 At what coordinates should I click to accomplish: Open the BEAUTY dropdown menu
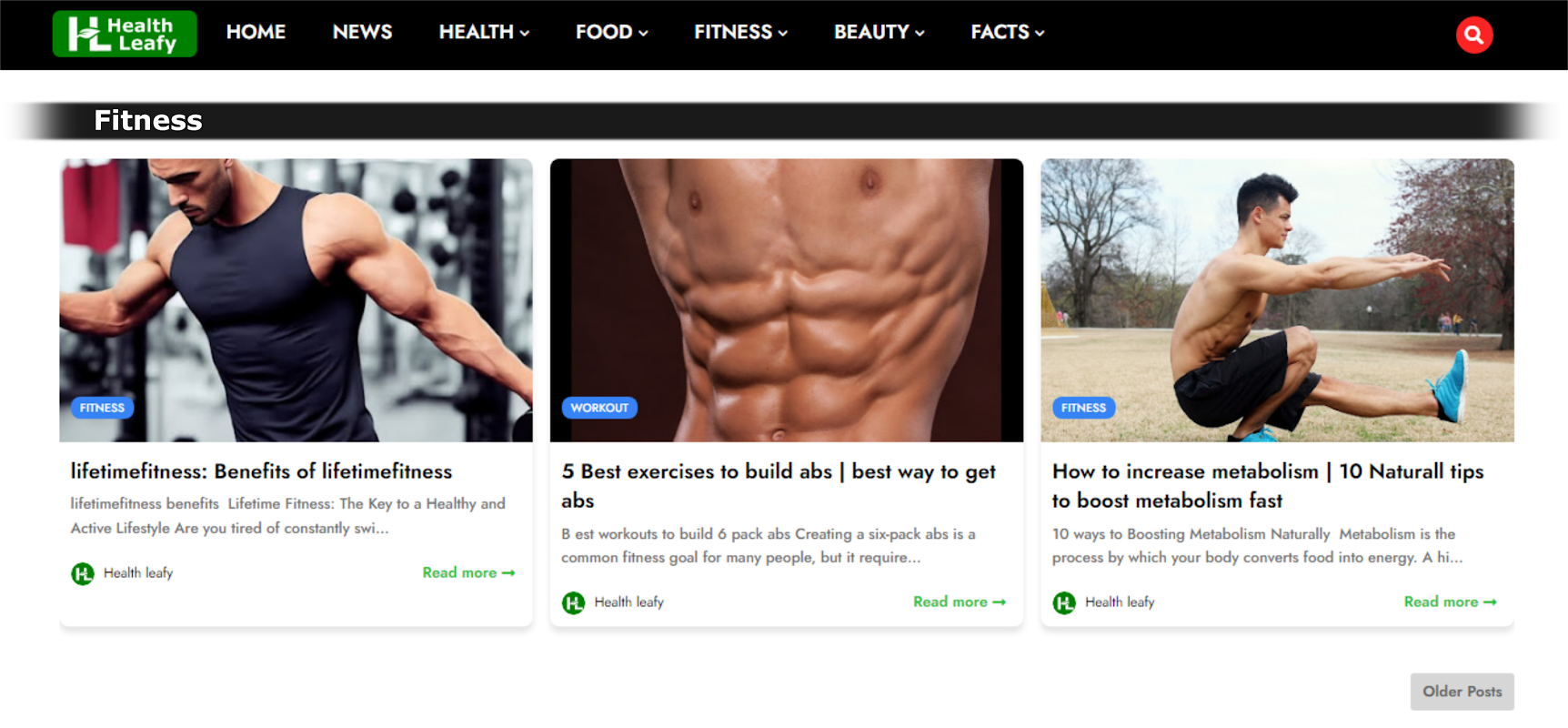click(x=879, y=32)
